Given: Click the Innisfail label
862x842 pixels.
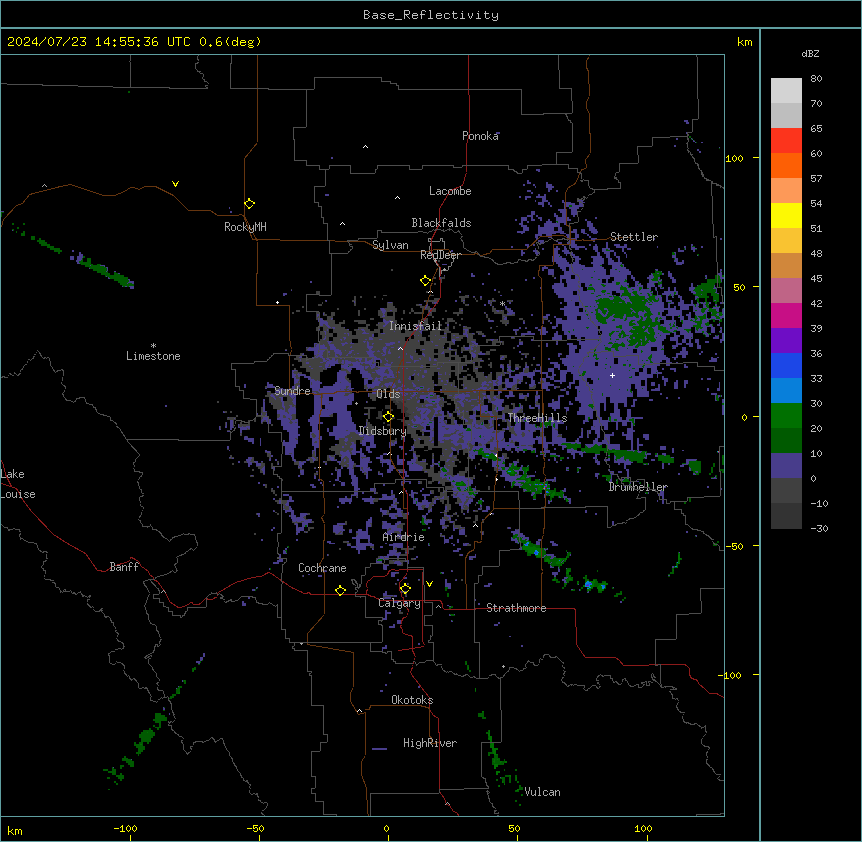Looking at the screenshot, I should (x=416, y=326).
